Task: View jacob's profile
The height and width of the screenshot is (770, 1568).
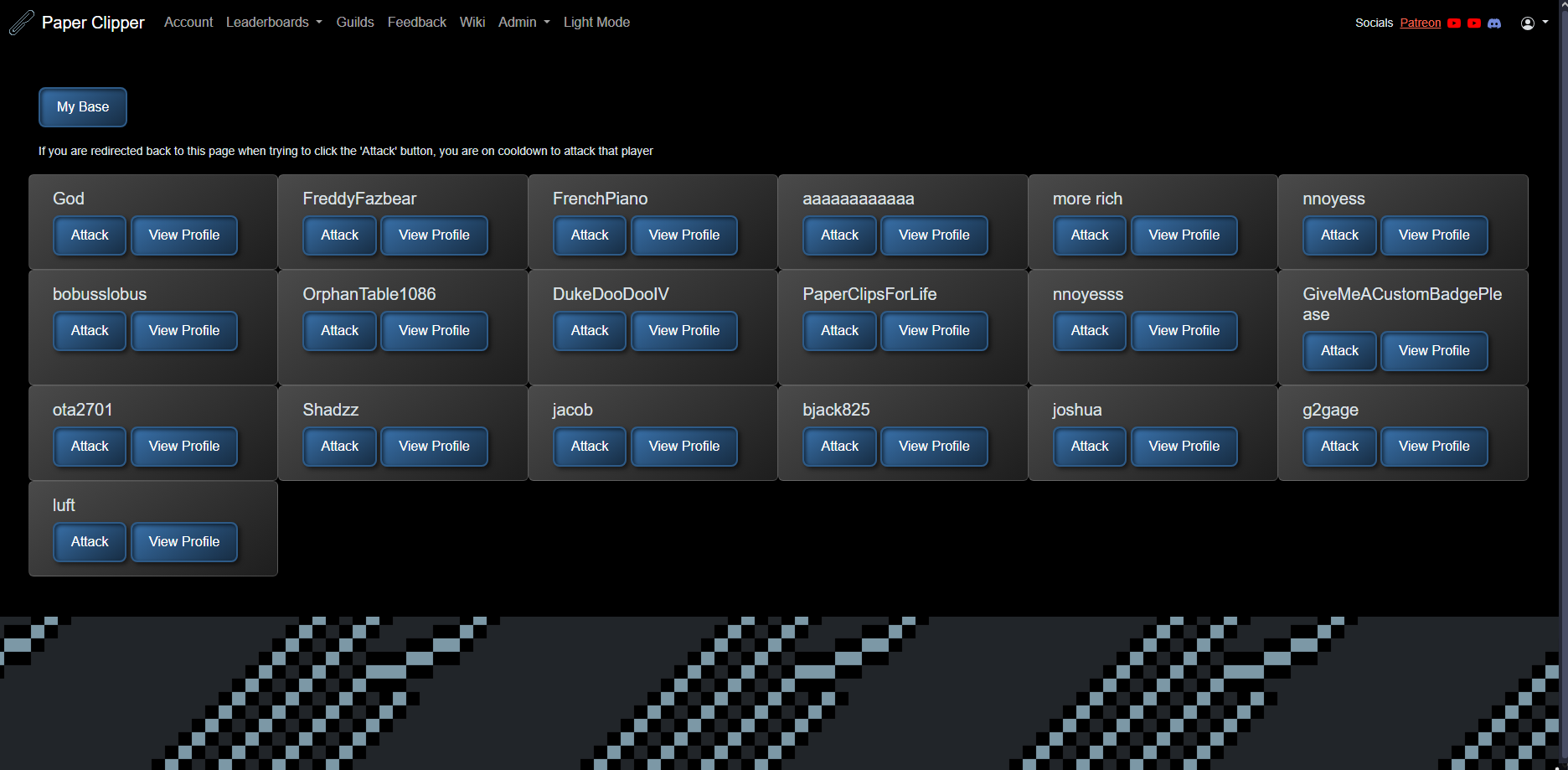Action: click(x=684, y=447)
